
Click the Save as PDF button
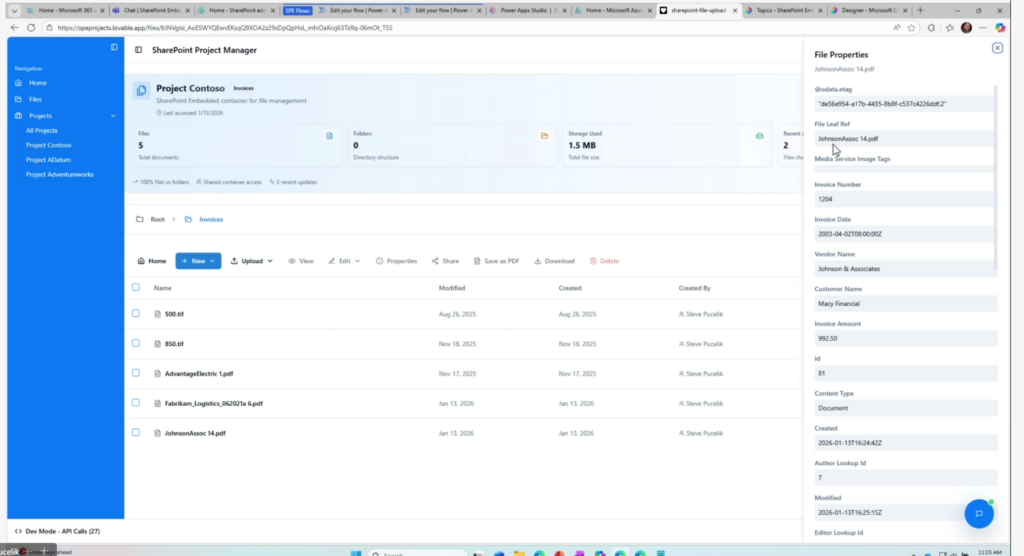coord(496,261)
